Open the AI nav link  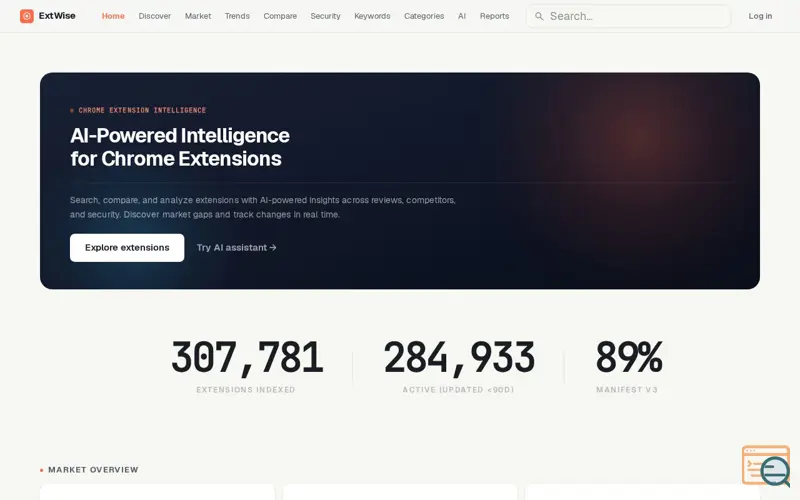[x=462, y=16]
